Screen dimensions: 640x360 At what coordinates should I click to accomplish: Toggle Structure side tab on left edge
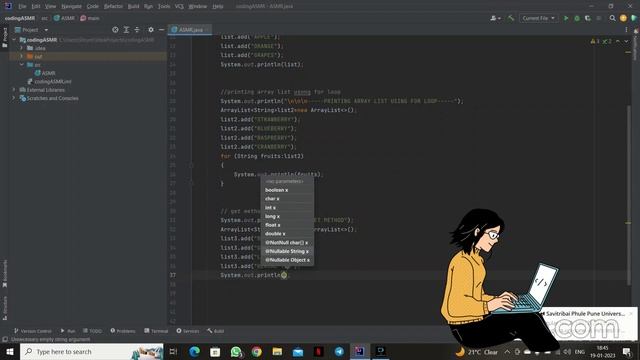pyautogui.click(x=5, y=309)
